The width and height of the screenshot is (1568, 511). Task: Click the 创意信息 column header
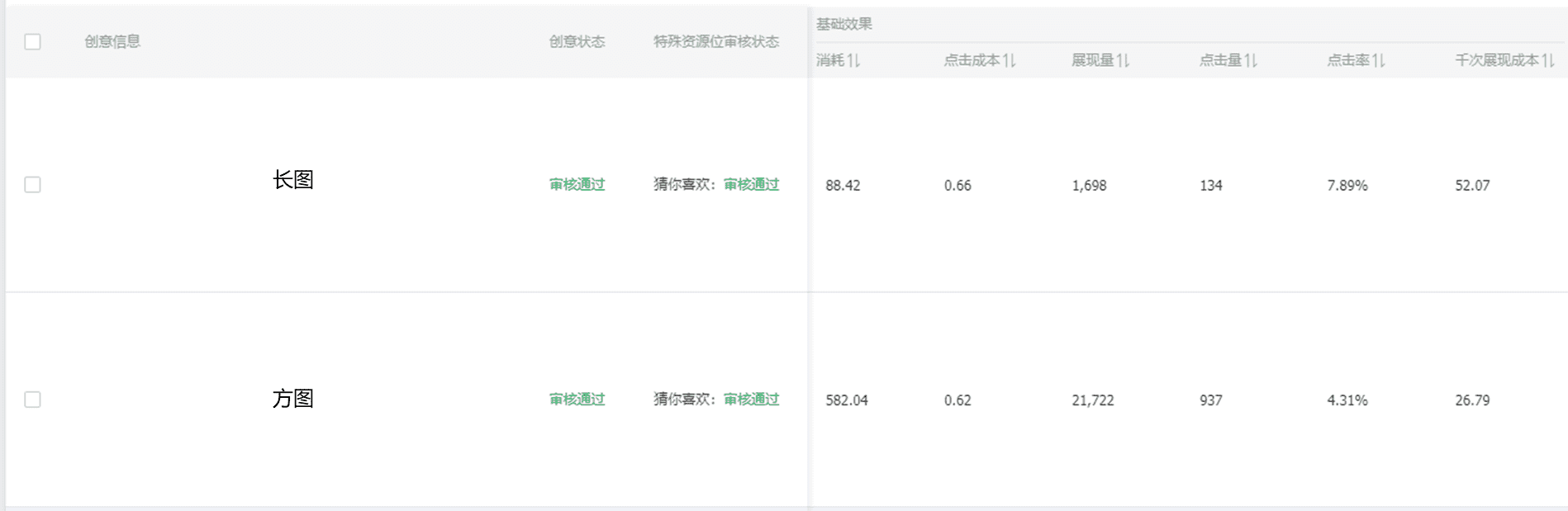tap(112, 41)
